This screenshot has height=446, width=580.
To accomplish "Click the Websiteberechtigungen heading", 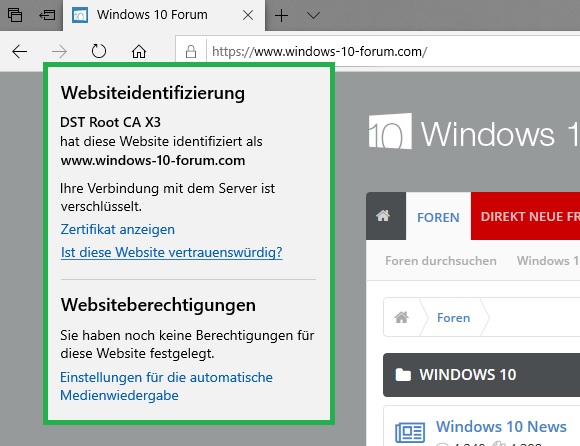I will tap(158, 305).
